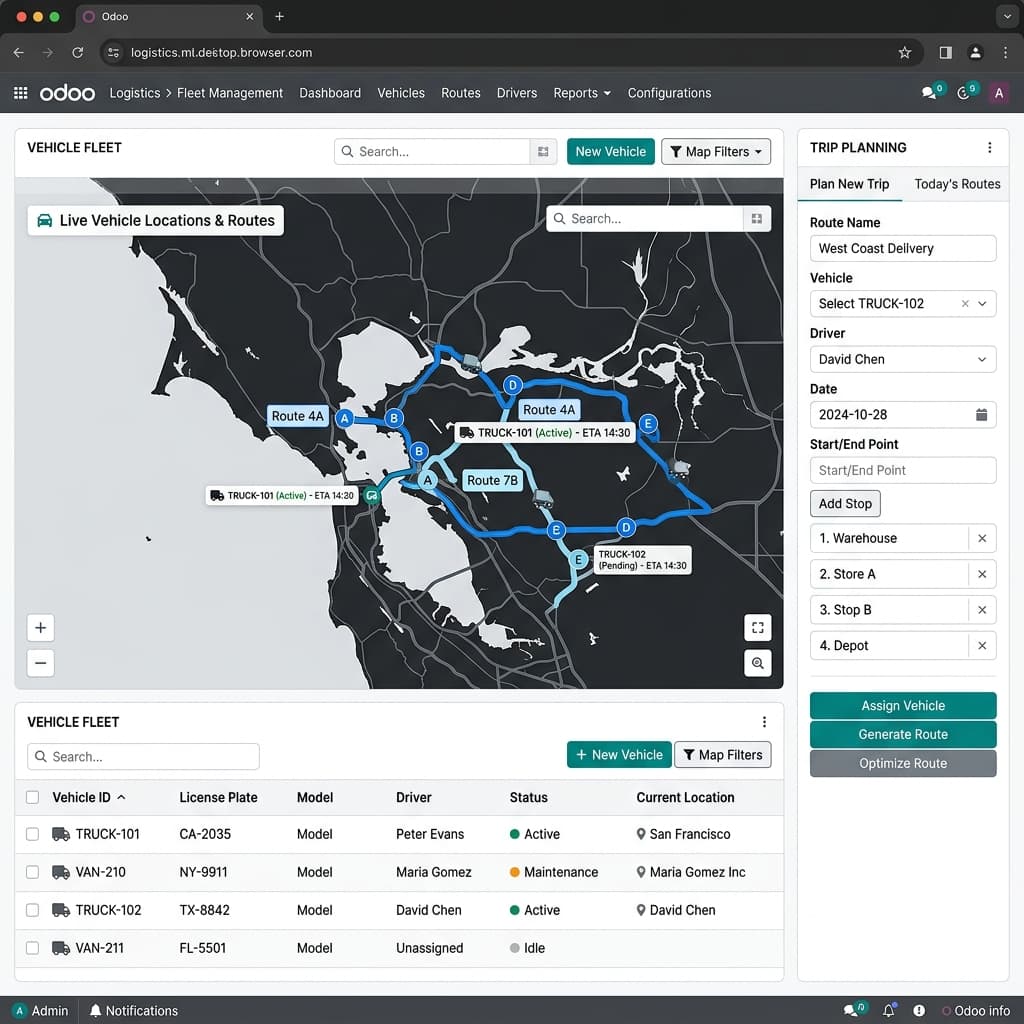Click the Route Name input field

tap(903, 248)
